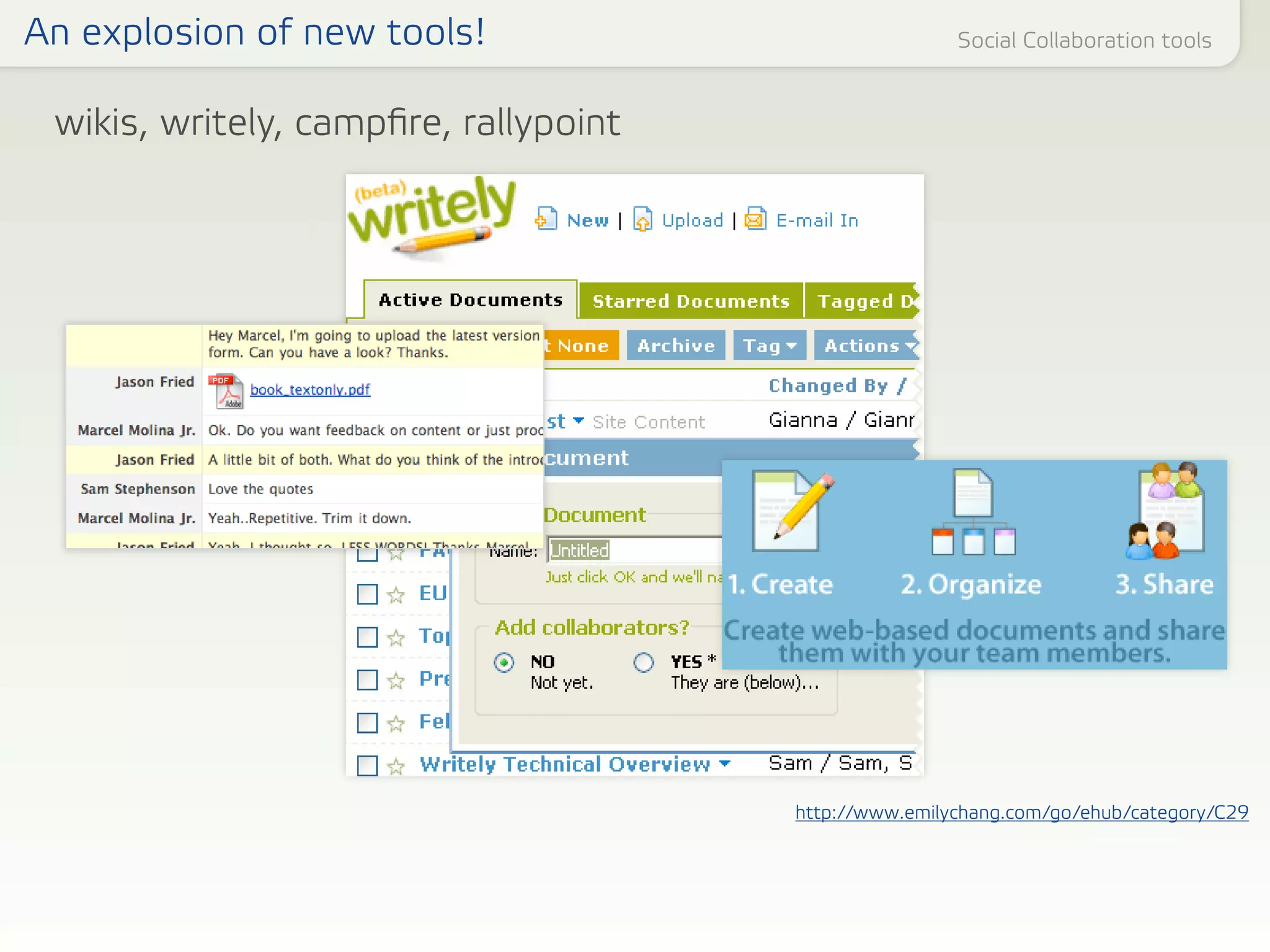The width and height of the screenshot is (1270, 952).
Task: Click the New link
Action: coord(587,220)
